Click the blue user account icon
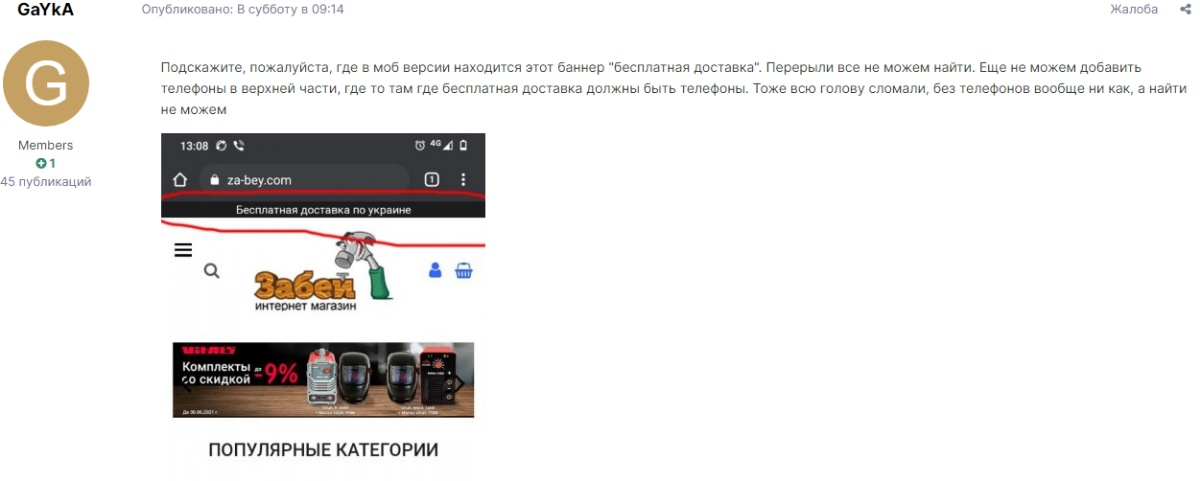 pos(435,270)
